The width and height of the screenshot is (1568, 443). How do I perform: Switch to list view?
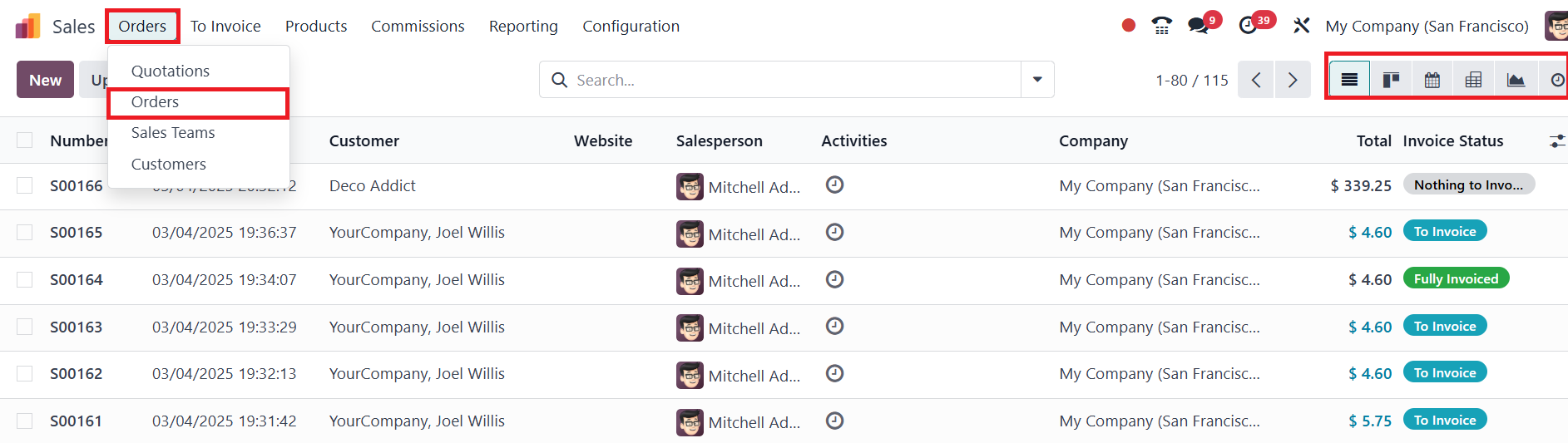click(1349, 80)
